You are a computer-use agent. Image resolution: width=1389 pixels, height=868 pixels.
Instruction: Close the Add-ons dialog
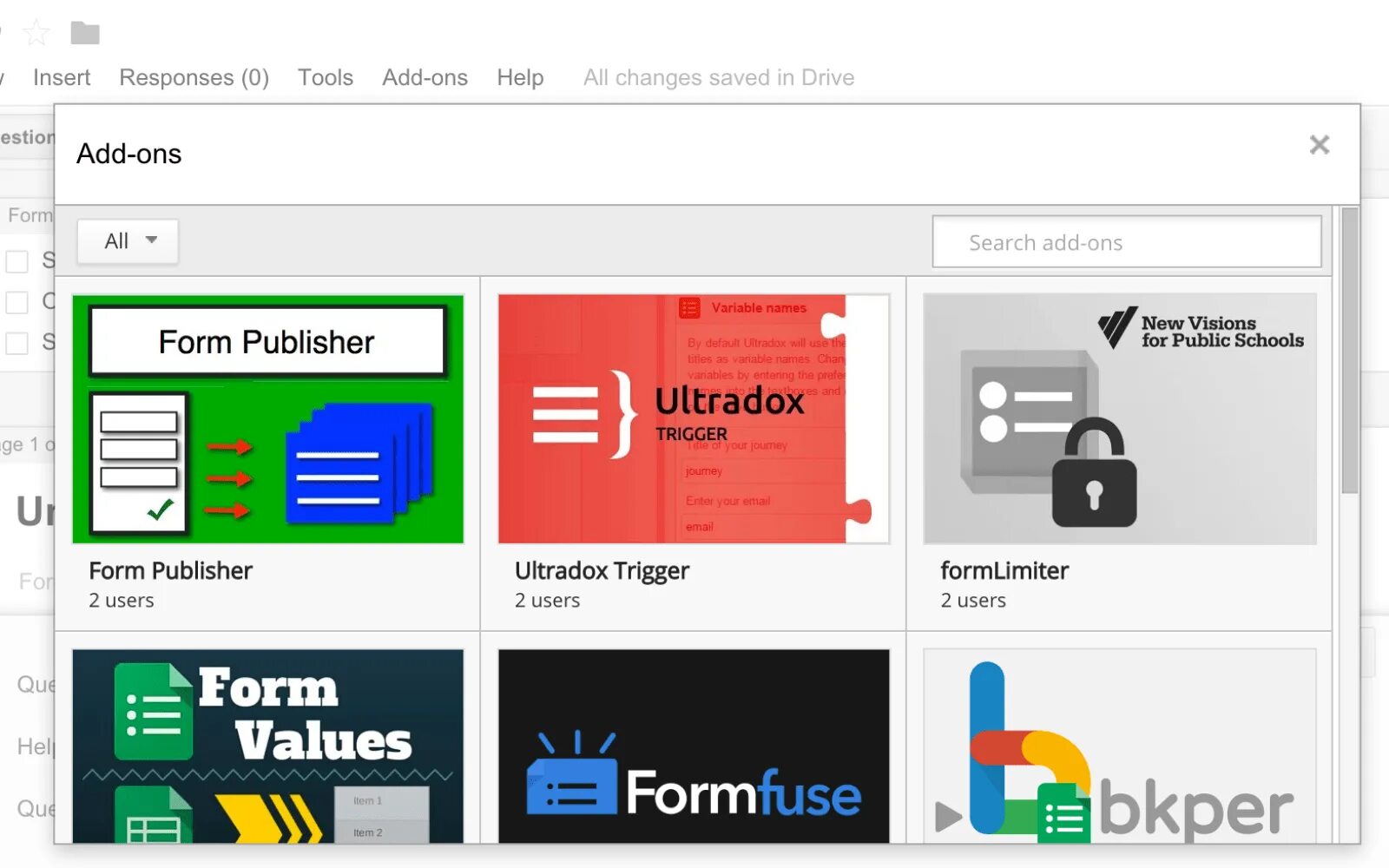tap(1320, 144)
